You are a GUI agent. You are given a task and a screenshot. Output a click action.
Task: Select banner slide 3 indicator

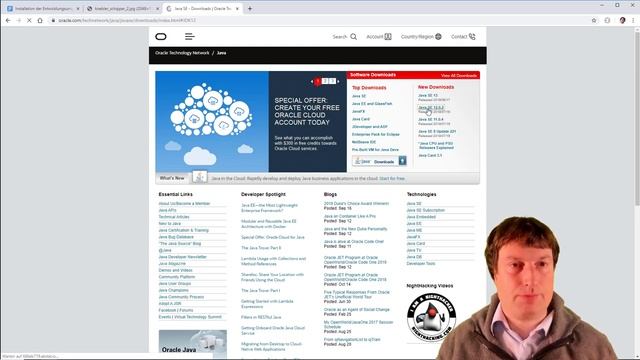pos(332,81)
